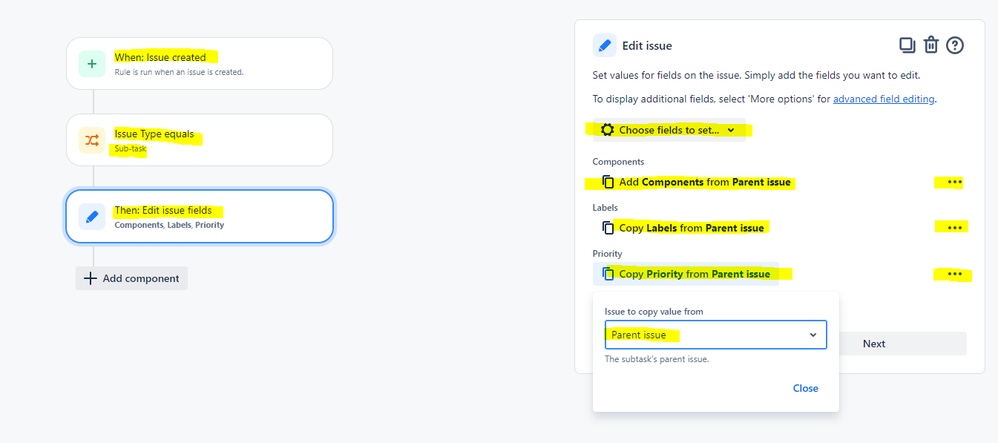Delete the Edit issue component with trash icon

click(x=931, y=45)
